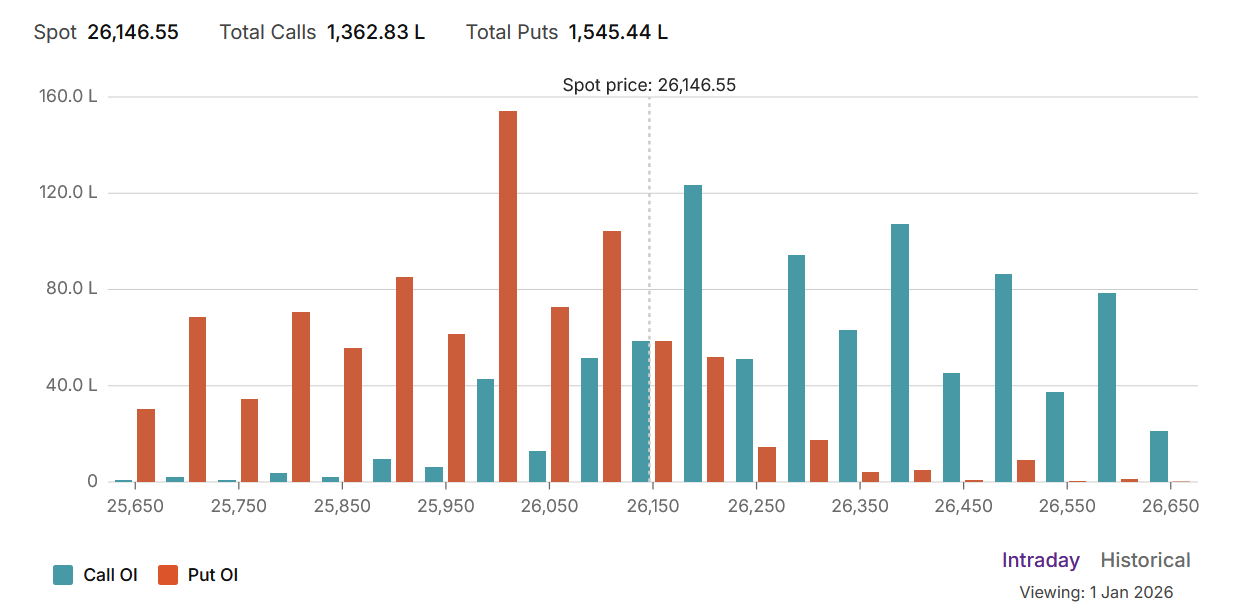
Task: Click the Put OI orange legend swatch
Action: pos(168,575)
